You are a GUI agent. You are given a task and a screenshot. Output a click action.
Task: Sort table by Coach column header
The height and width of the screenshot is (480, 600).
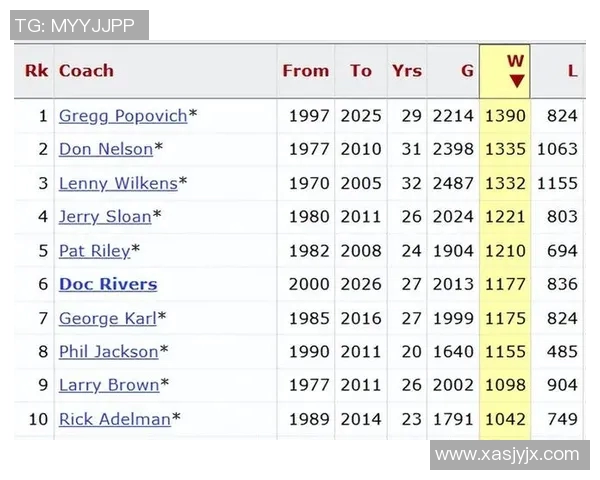[87, 71]
